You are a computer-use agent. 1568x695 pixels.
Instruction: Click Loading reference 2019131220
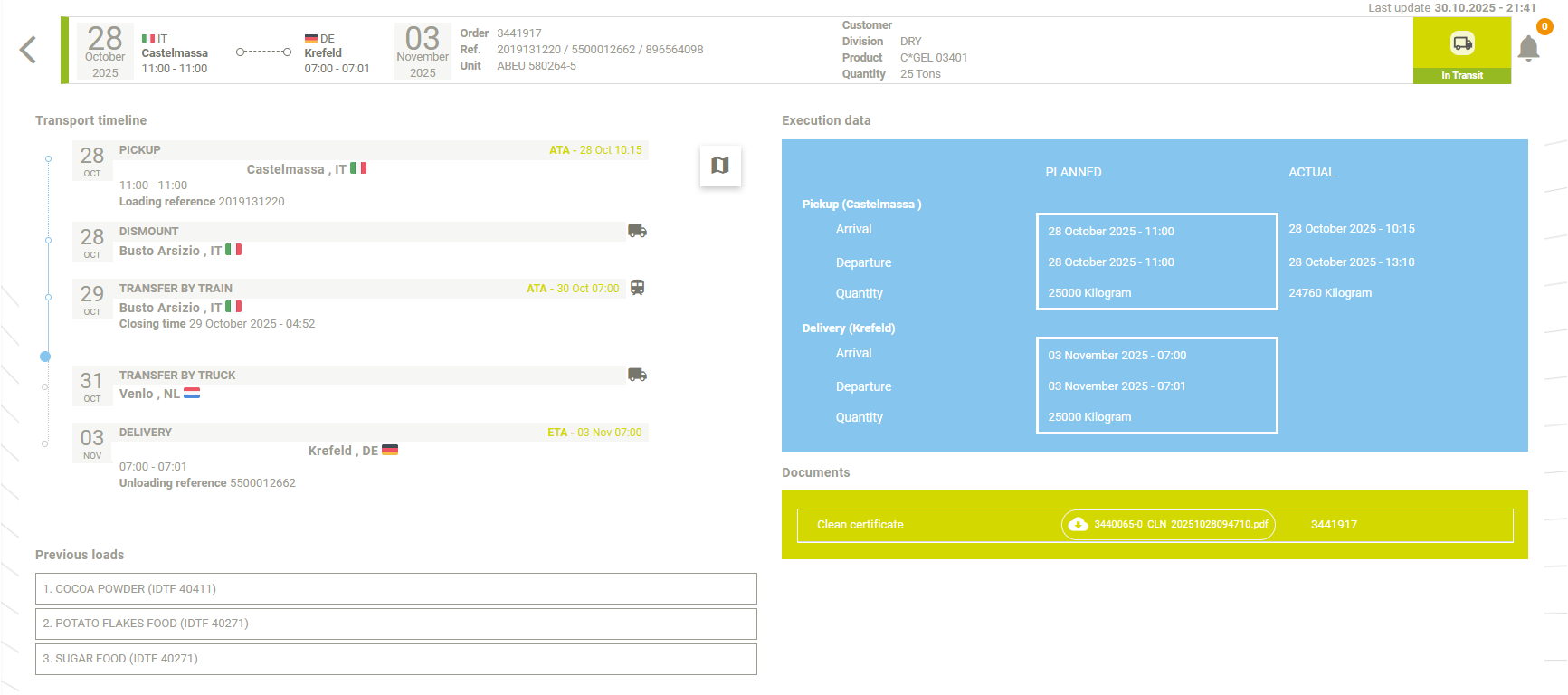click(202, 202)
